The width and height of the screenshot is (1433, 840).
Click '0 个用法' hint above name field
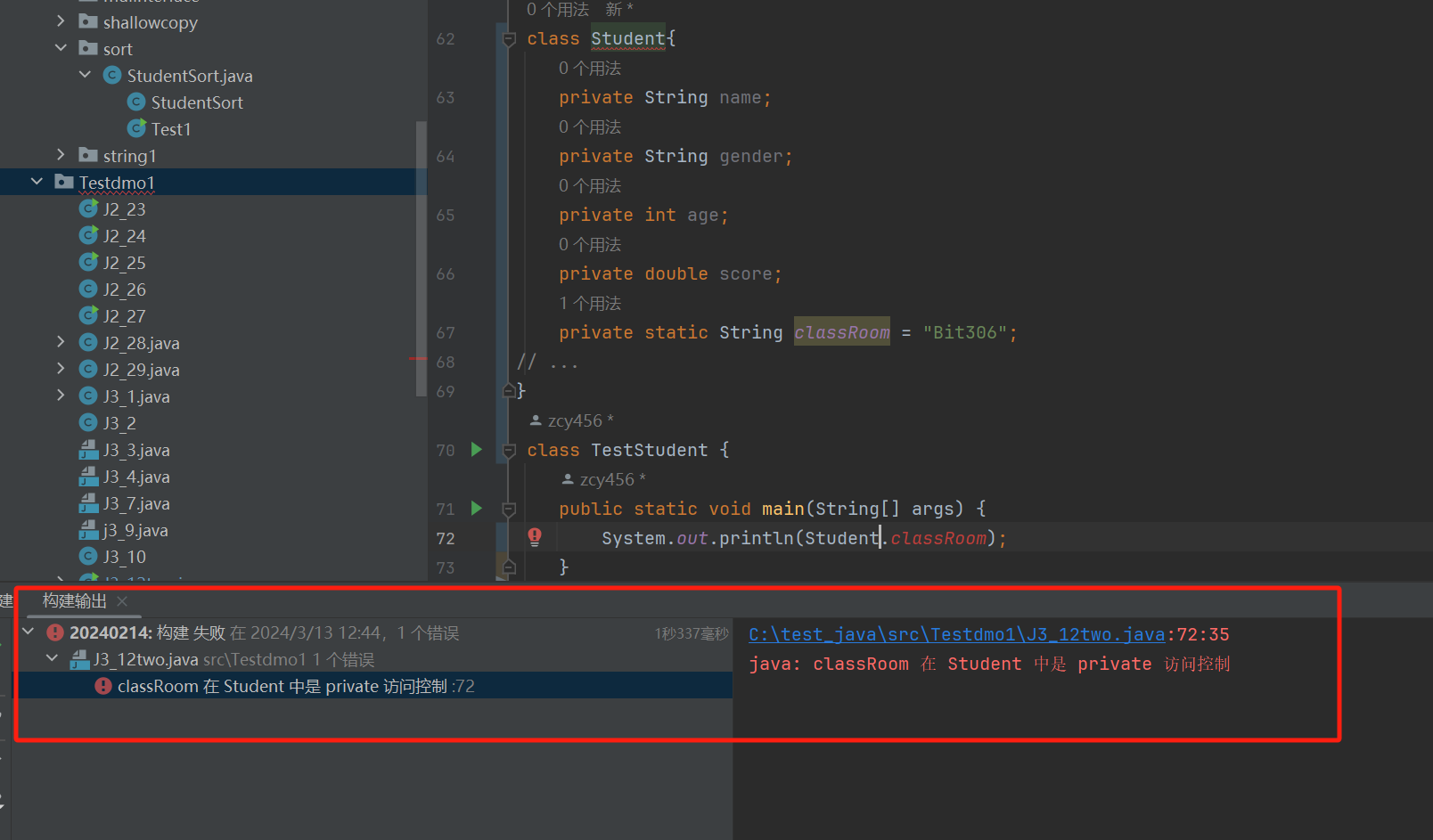590,68
